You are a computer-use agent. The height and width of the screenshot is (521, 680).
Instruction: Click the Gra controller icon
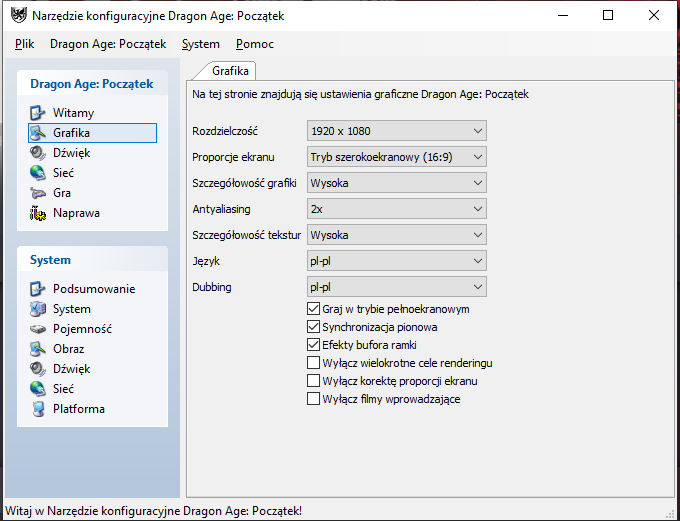click(38, 193)
